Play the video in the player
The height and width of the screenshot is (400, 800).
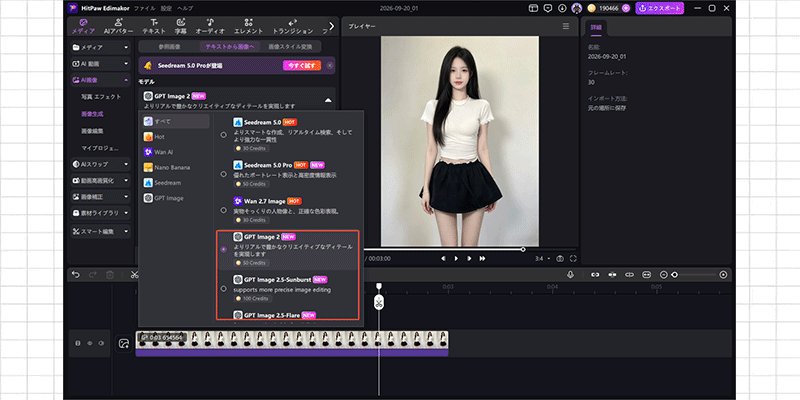pyautogui.click(x=456, y=259)
